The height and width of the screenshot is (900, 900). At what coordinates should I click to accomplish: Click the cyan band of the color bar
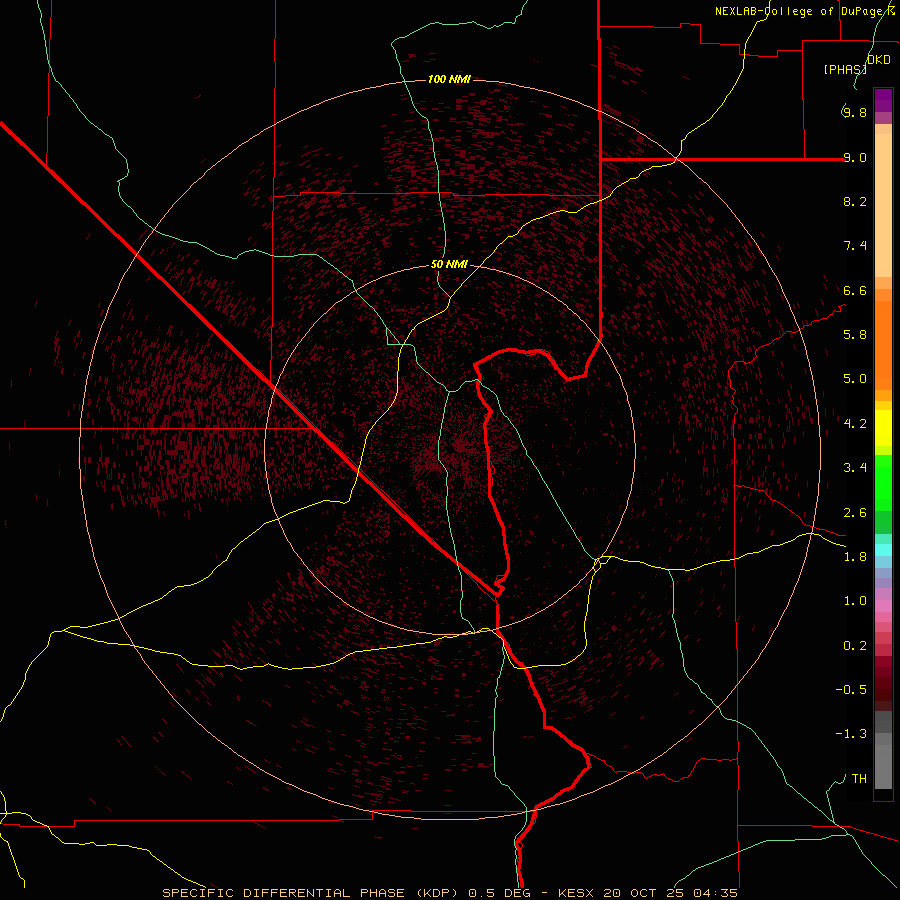[x=883, y=550]
